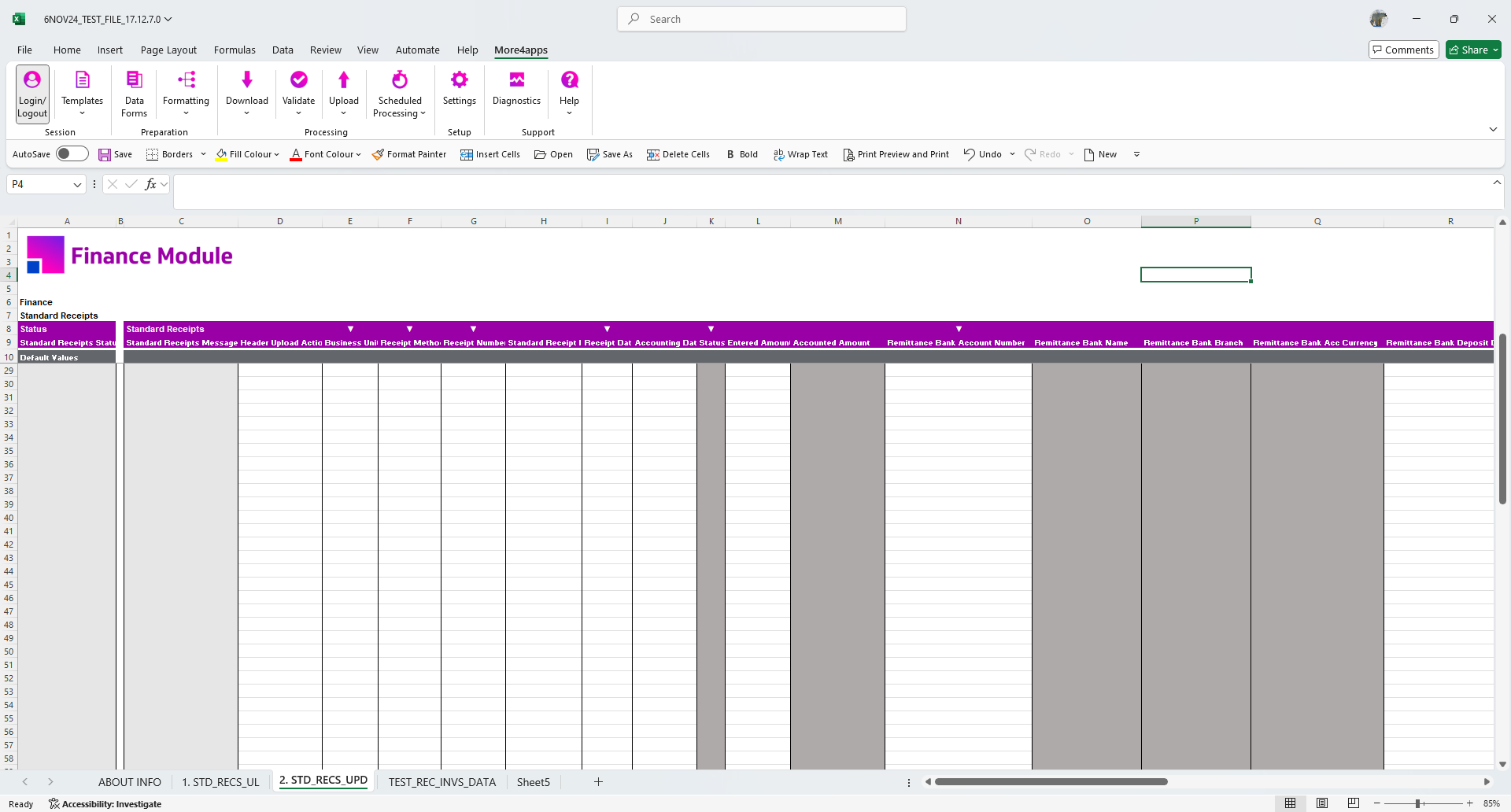Open Print Preview and Print
The height and width of the screenshot is (812, 1511).
(896, 155)
